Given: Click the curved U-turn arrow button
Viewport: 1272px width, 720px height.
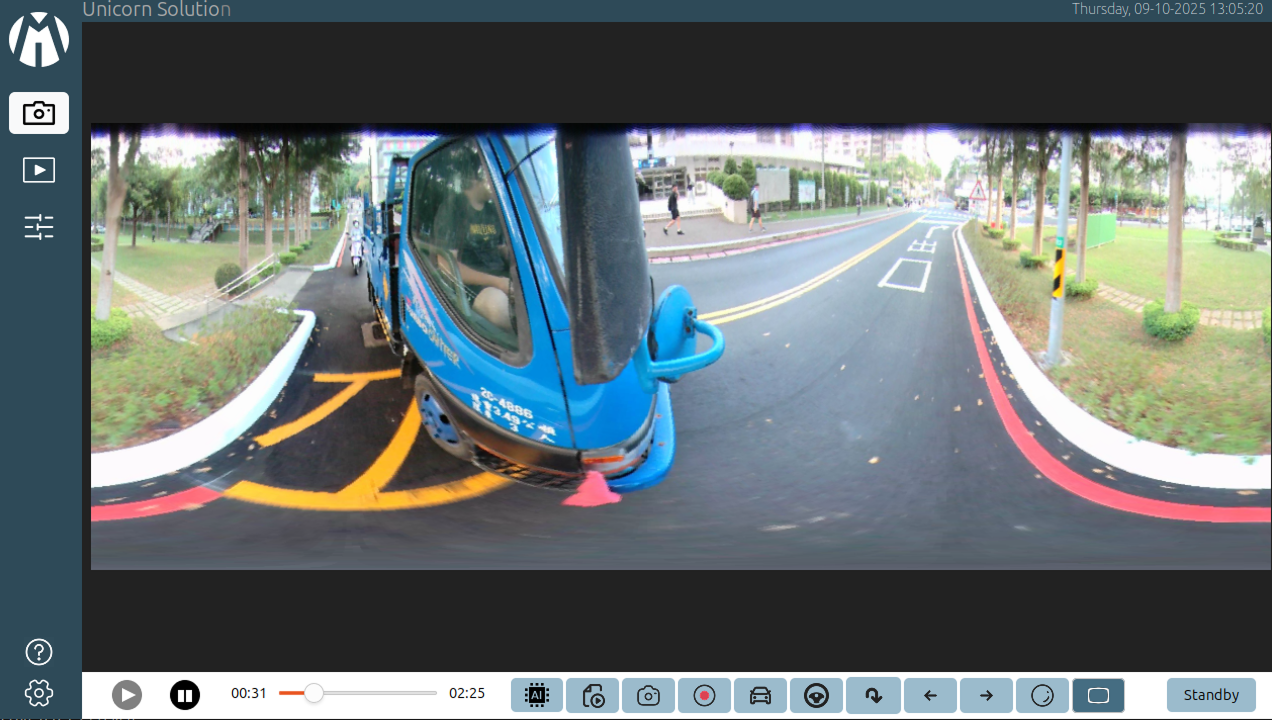Looking at the screenshot, I should [x=873, y=695].
